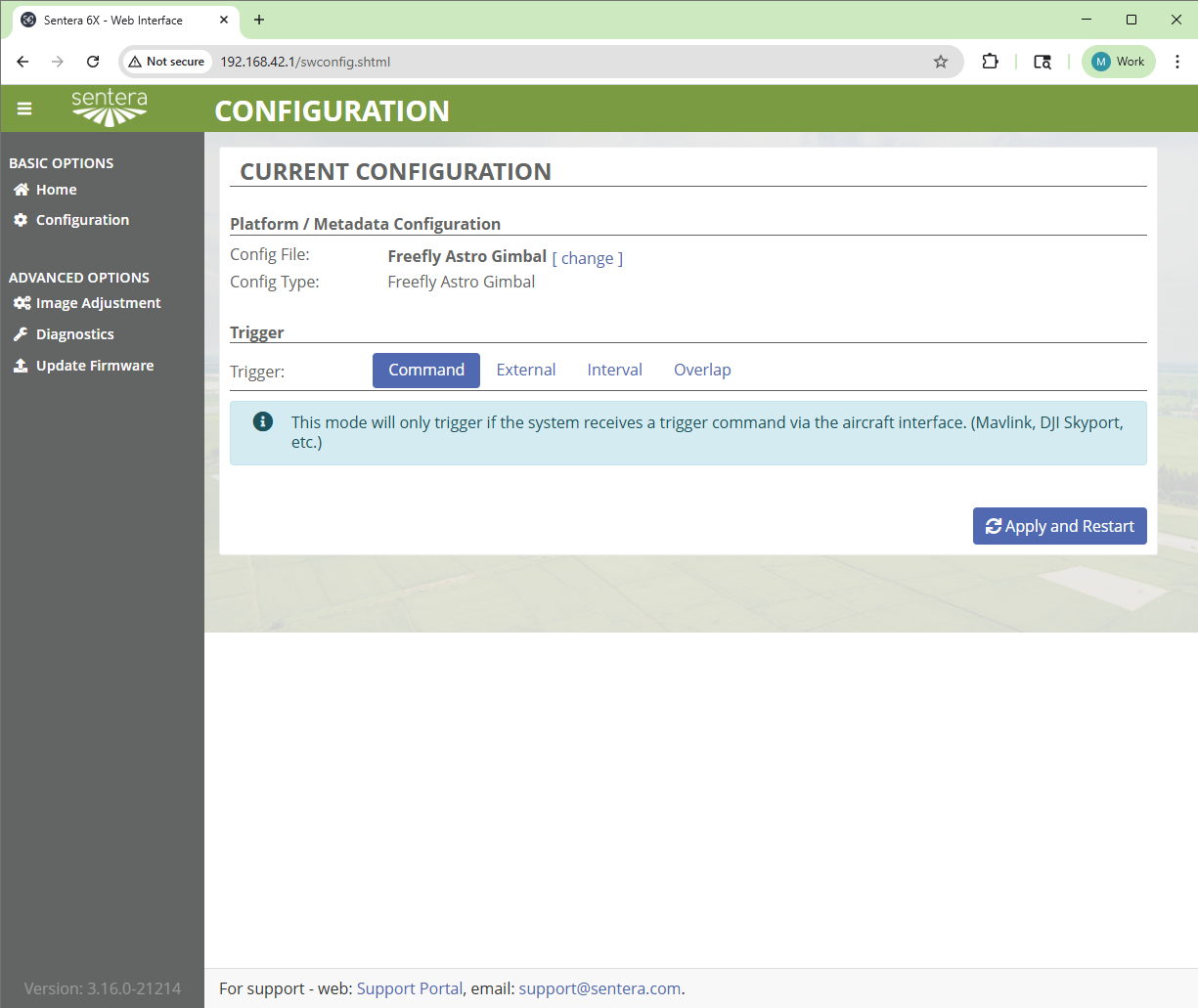Viewport: 1198px width, 1008px height.
Task: Open the browser Extensions puzzle icon
Action: [990, 62]
